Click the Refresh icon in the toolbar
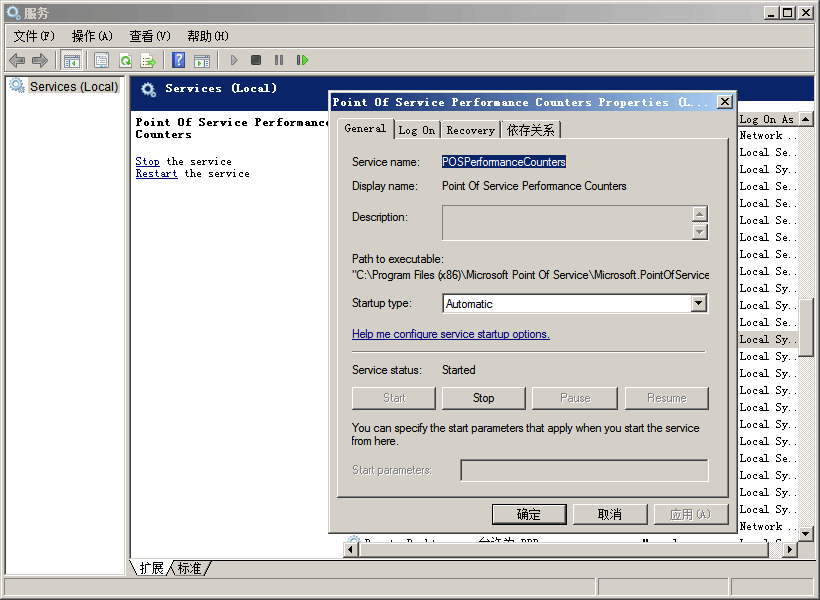The height and width of the screenshot is (600, 820). (125, 61)
